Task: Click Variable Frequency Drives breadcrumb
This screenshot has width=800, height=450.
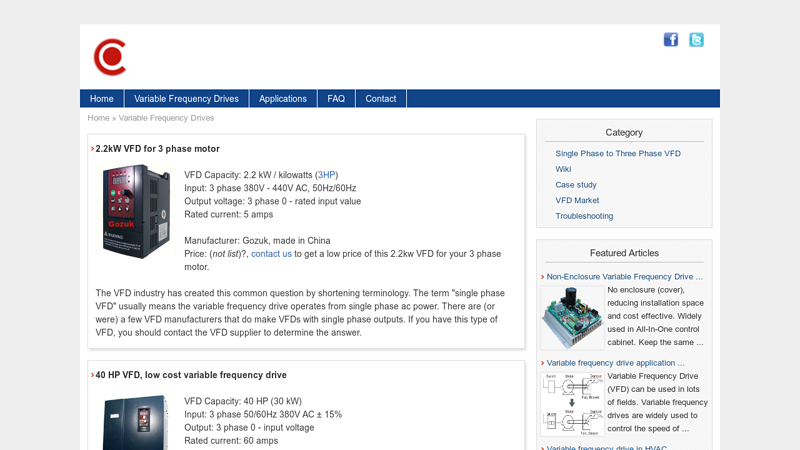Action: click(x=166, y=118)
